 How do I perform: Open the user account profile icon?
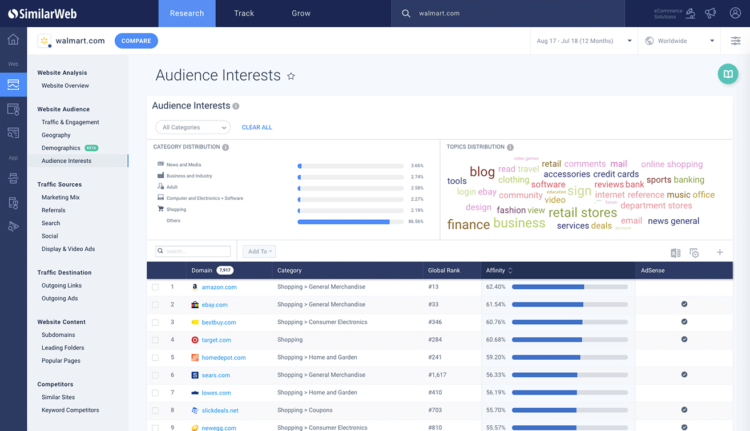click(x=735, y=13)
